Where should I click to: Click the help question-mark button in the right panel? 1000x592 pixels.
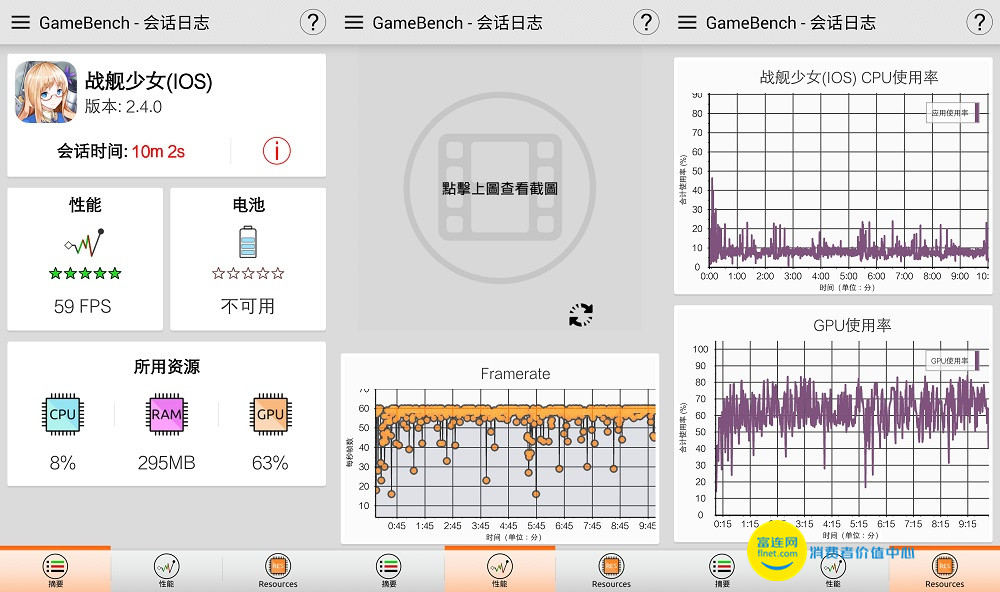[x=979, y=21]
